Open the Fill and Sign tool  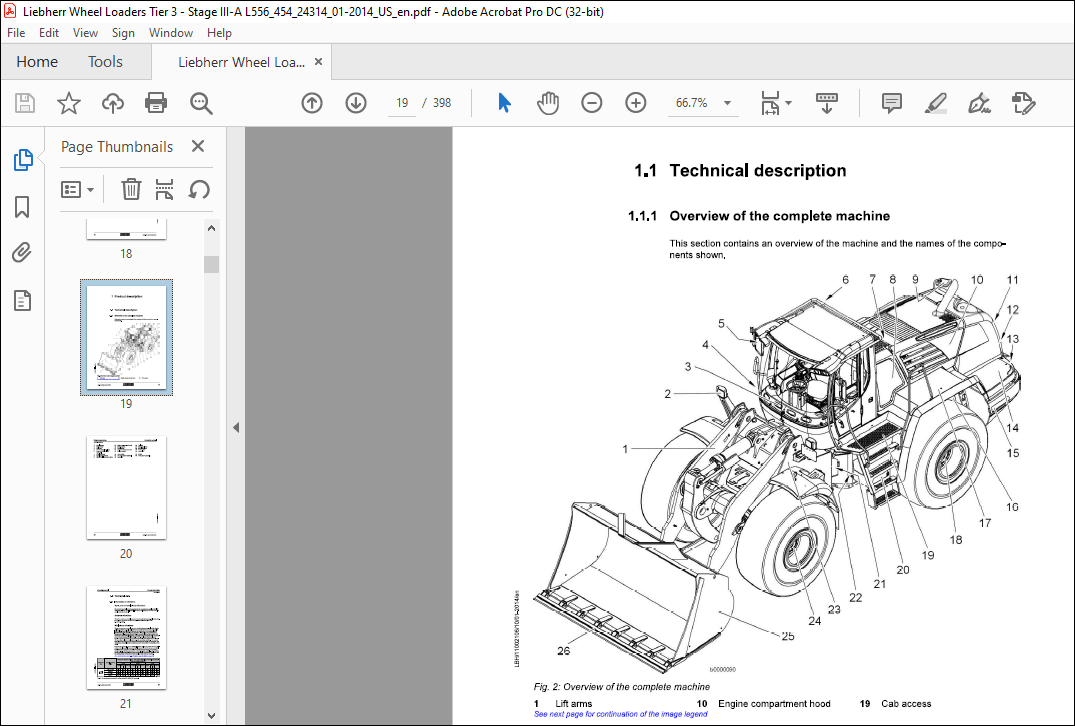click(979, 104)
